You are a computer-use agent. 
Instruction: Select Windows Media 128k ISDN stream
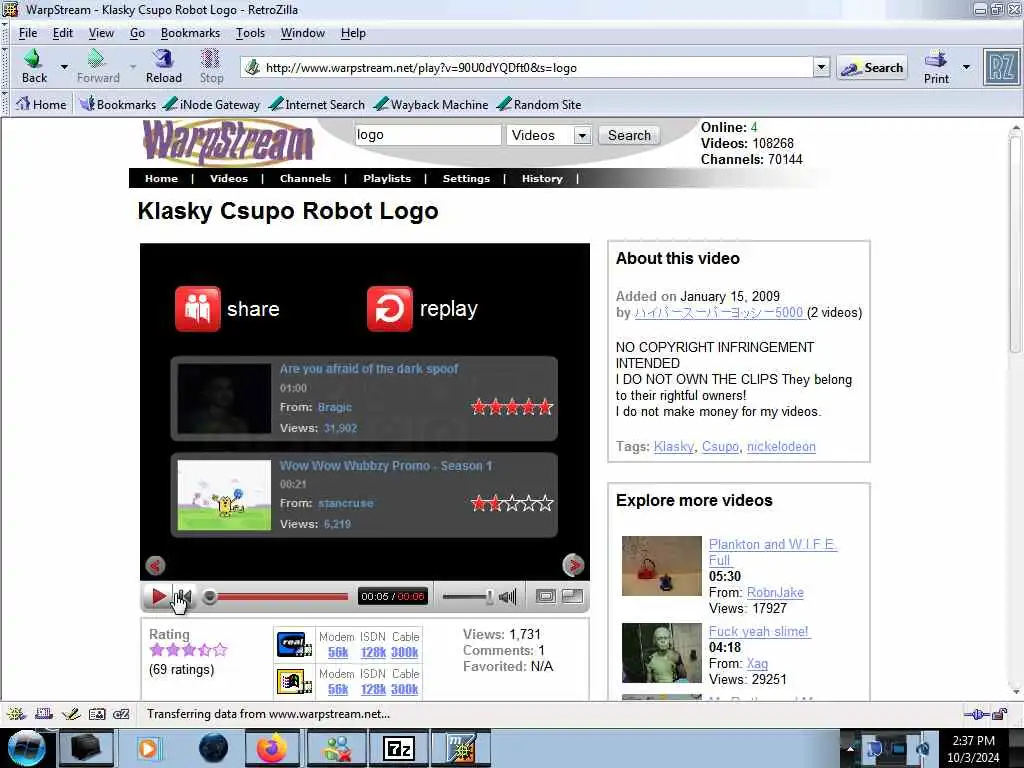[x=374, y=689]
